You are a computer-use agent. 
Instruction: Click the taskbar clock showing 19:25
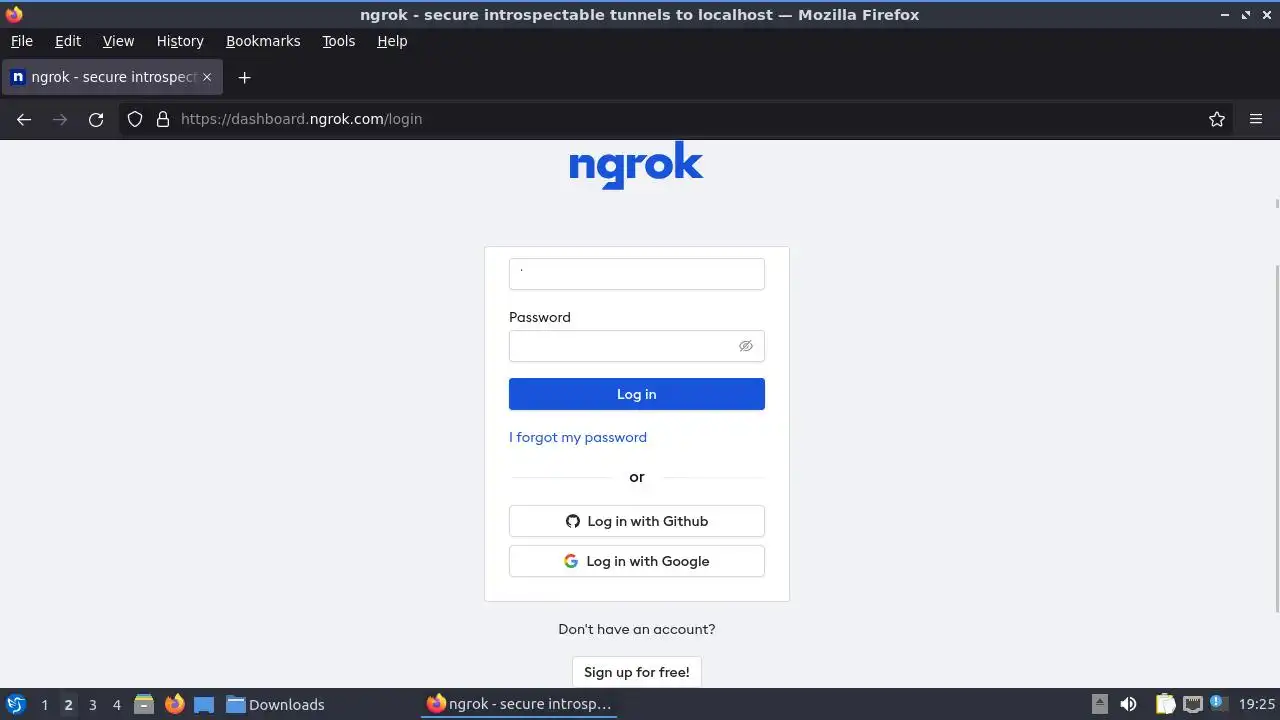click(1257, 704)
